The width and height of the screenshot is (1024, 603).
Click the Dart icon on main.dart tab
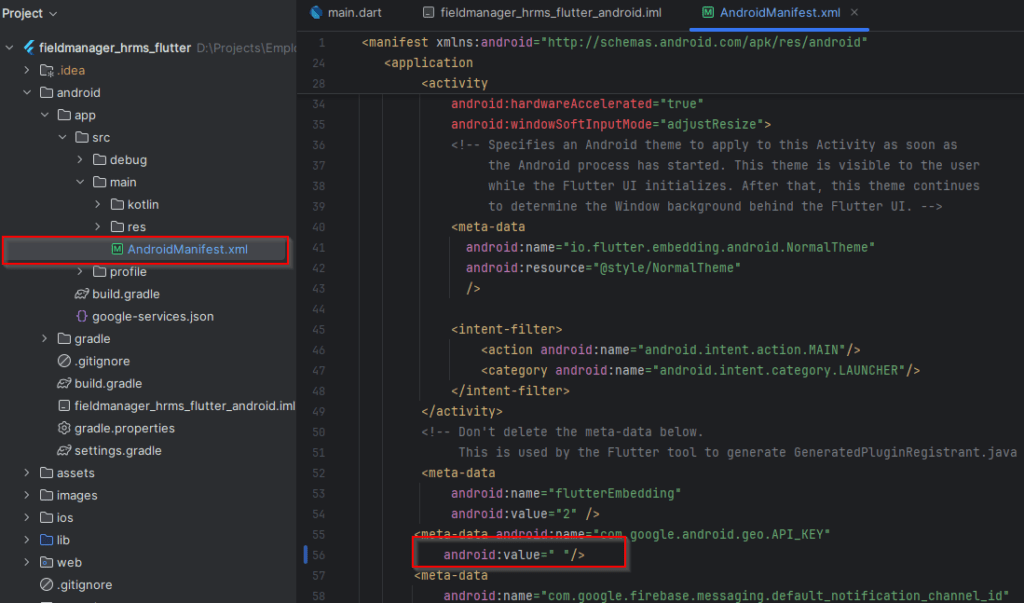tap(316, 12)
